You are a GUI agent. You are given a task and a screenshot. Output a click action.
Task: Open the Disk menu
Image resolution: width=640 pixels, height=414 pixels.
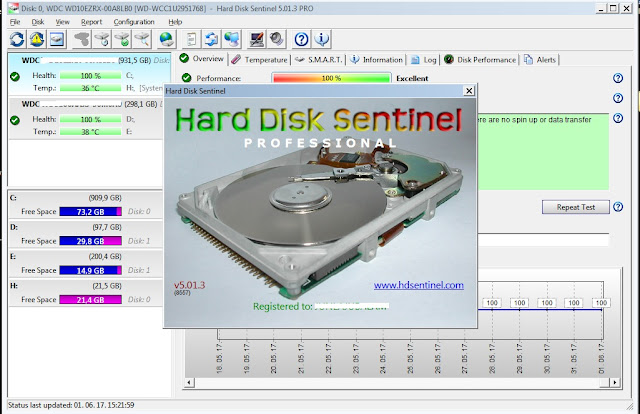(x=38, y=22)
